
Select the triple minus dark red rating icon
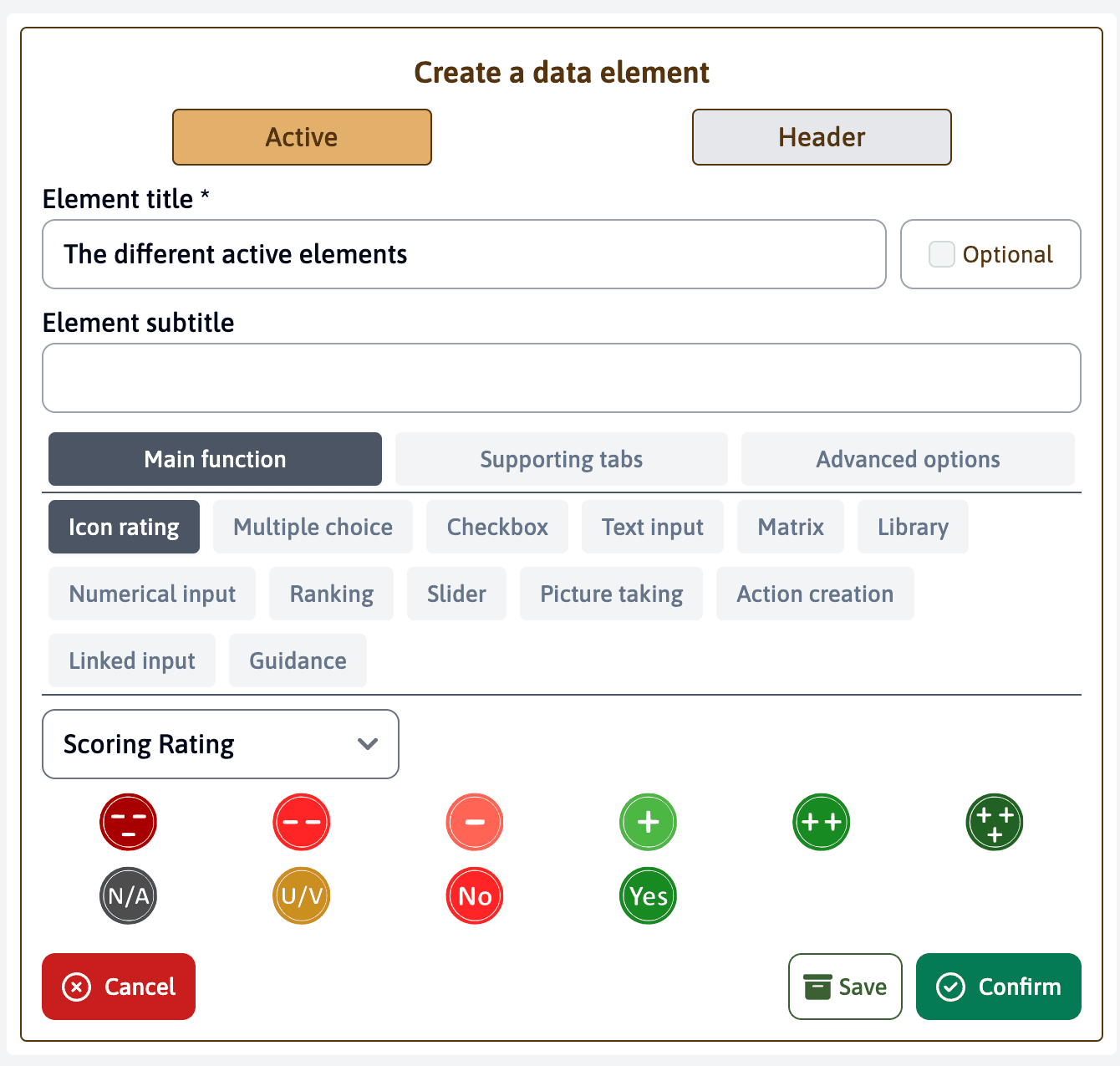tap(128, 822)
